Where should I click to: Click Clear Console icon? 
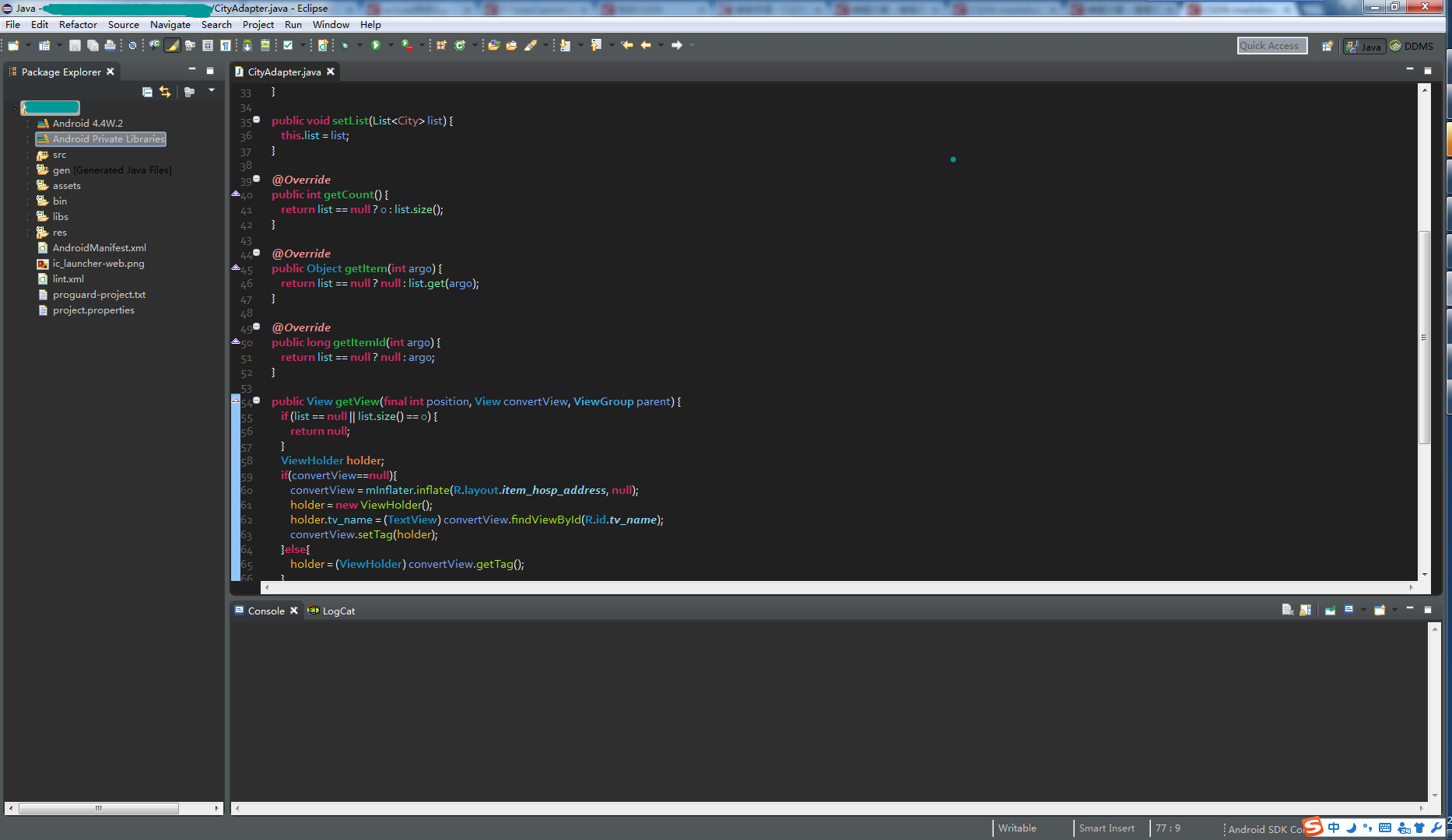pyautogui.click(x=1287, y=610)
